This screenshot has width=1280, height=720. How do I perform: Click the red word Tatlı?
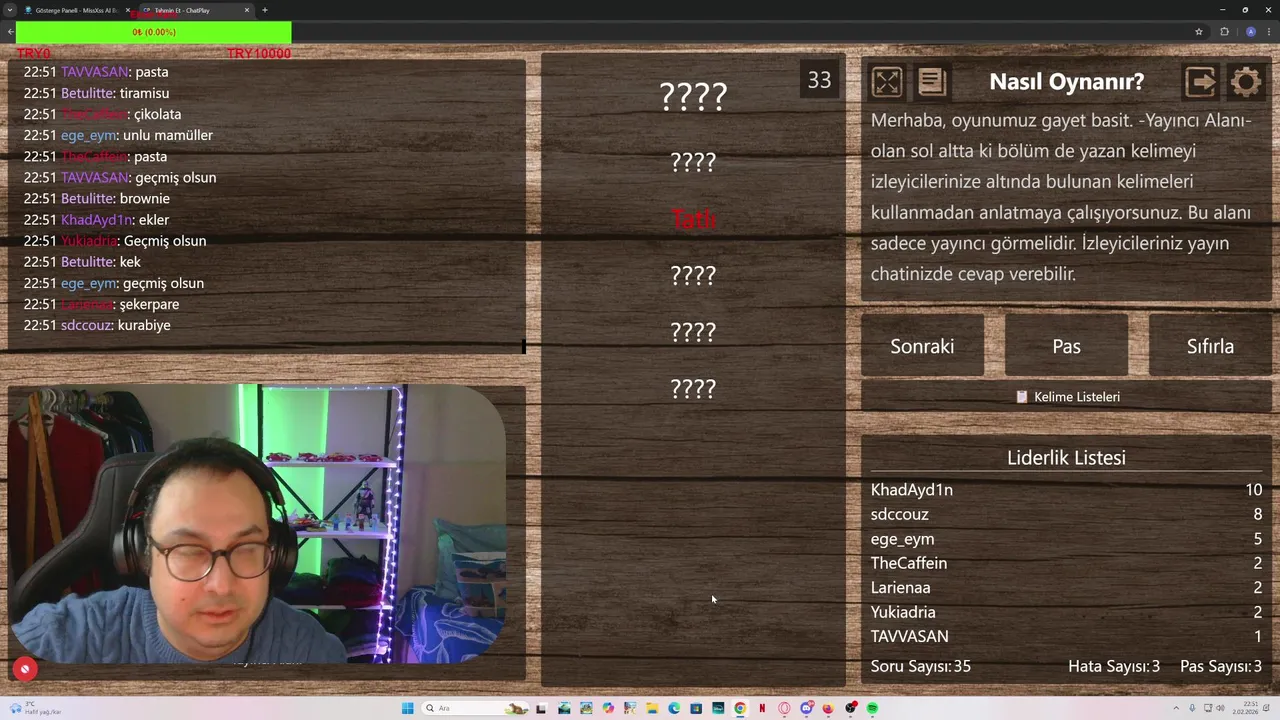[693, 219]
